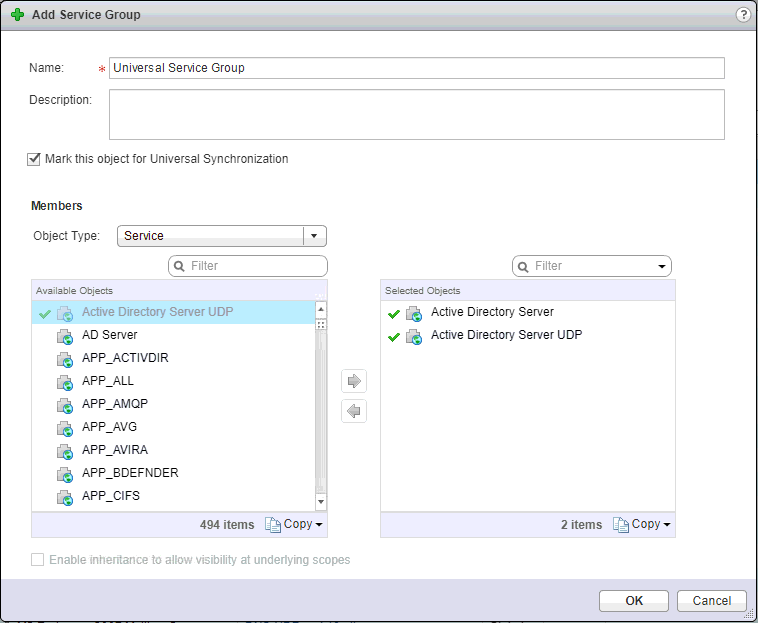Screen dimensions: 758x623
Task: Open the Copy menu under Available Objects
Action: [x=294, y=525]
